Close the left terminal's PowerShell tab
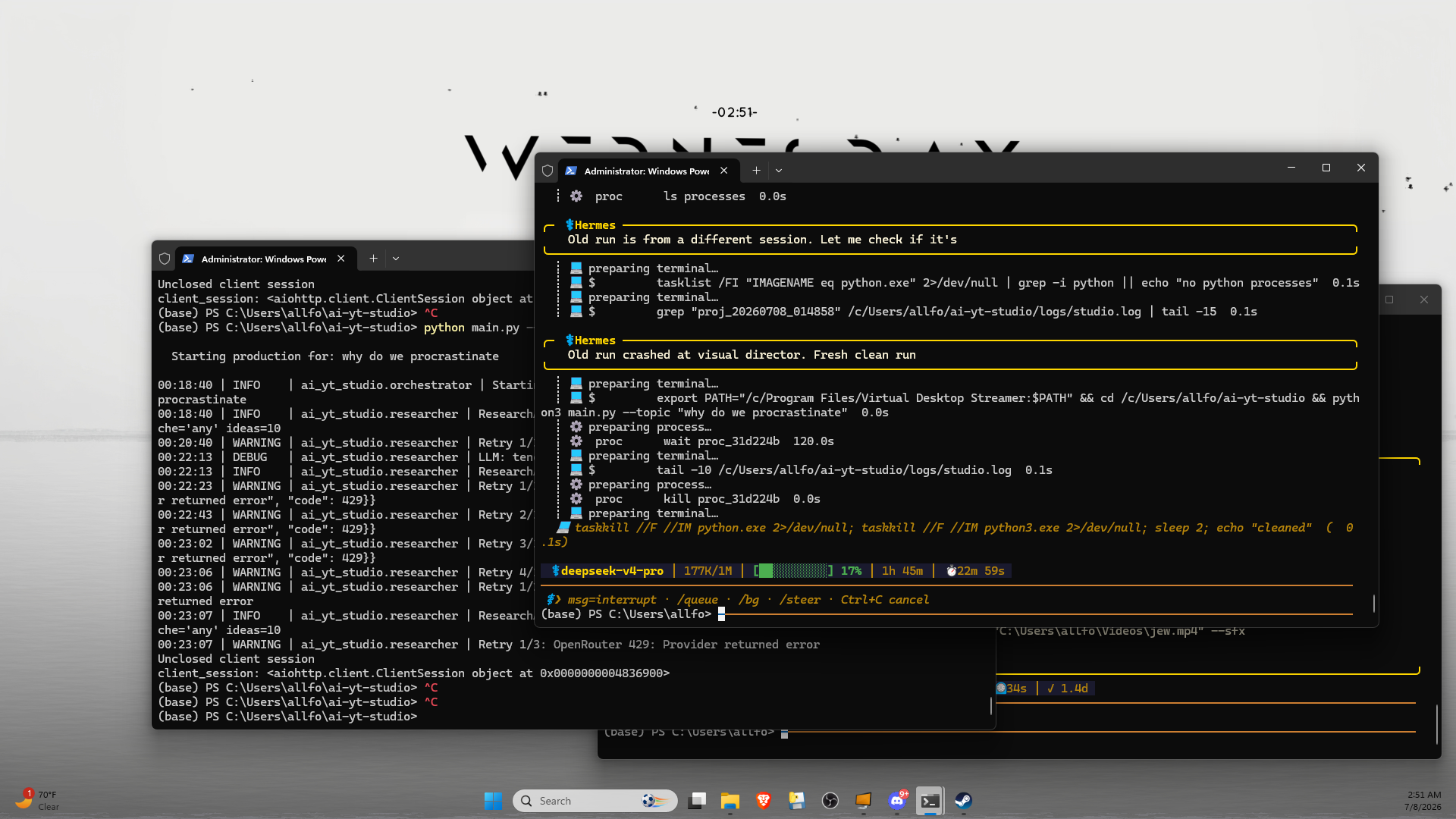Screen dimensions: 1456x819 point(341,259)
